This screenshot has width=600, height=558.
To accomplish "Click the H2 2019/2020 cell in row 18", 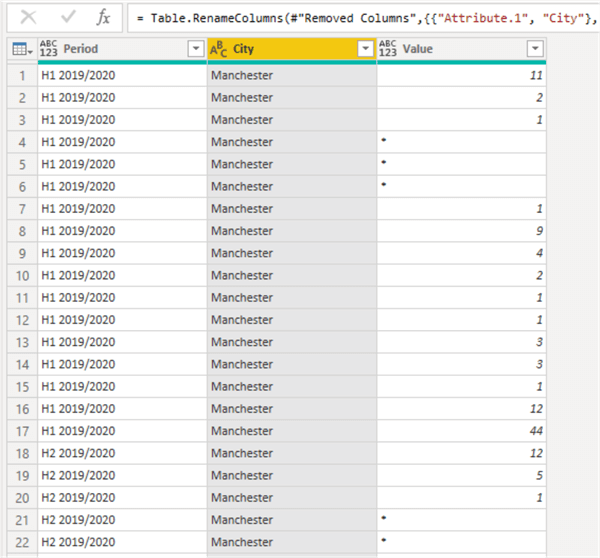I will point(121,453).
